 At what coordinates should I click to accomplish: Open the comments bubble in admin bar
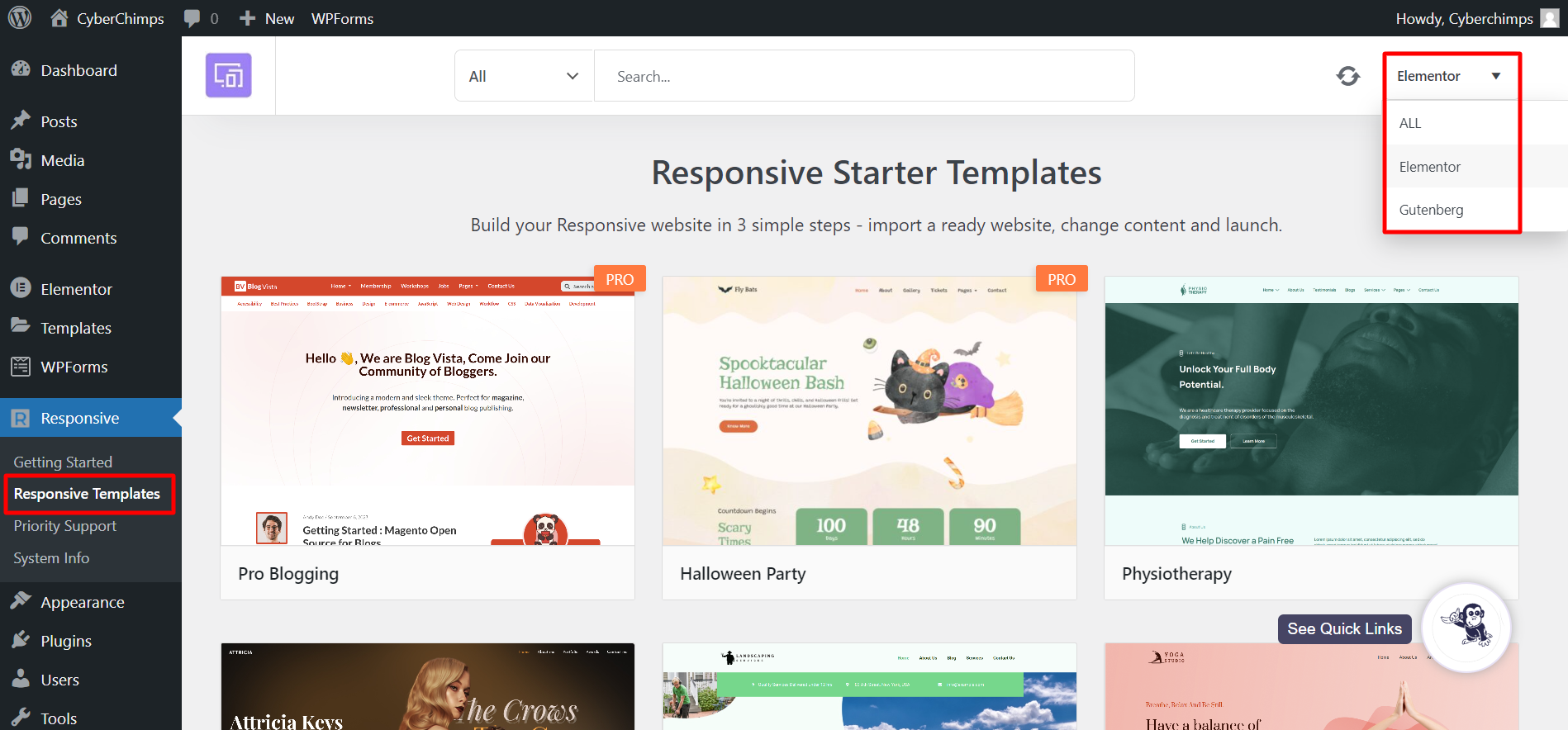point(192,18)
